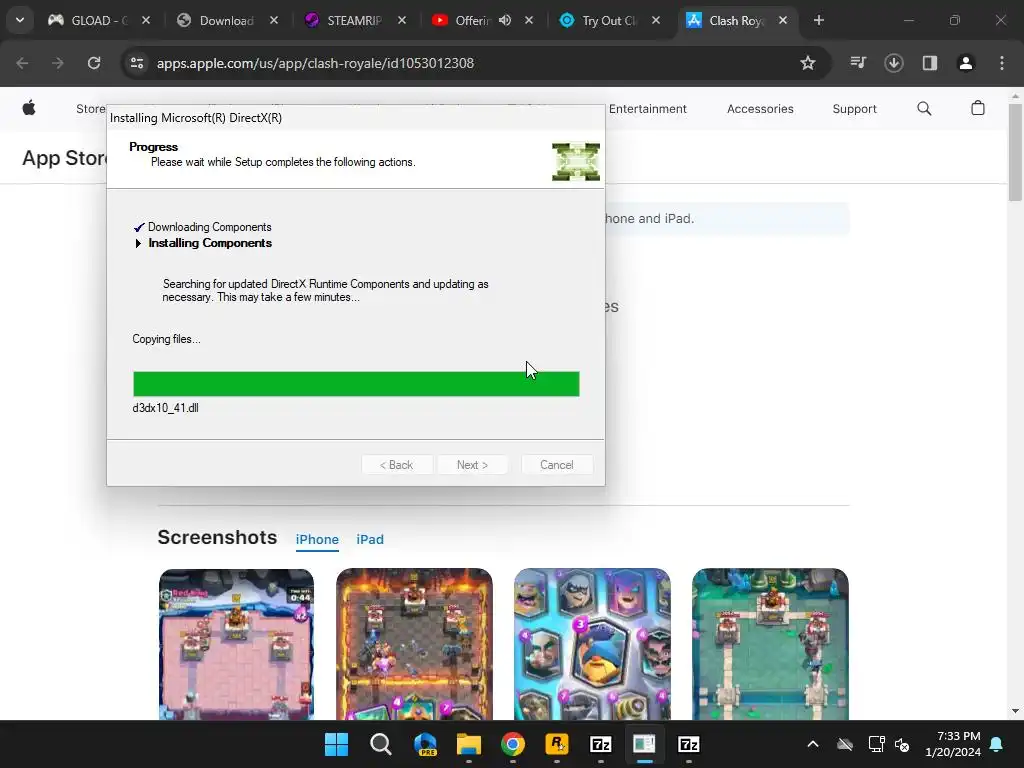Open Support in Apple navigation
This screenshot has width=1024, height=768.
click(x=854, y=109)
